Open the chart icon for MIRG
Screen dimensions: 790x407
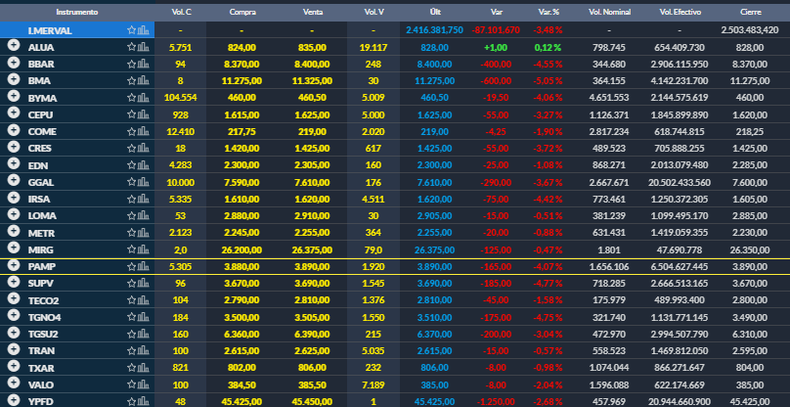pos(144,249)
